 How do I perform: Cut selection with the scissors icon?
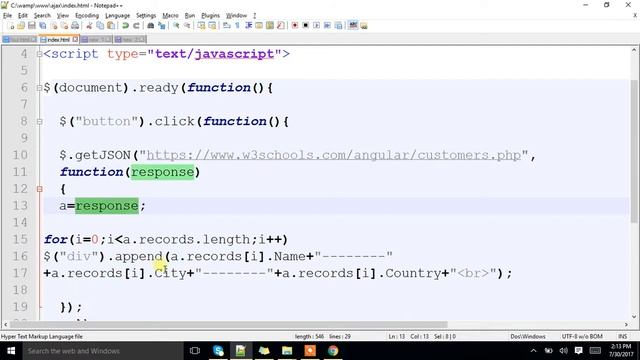[89, 26]
